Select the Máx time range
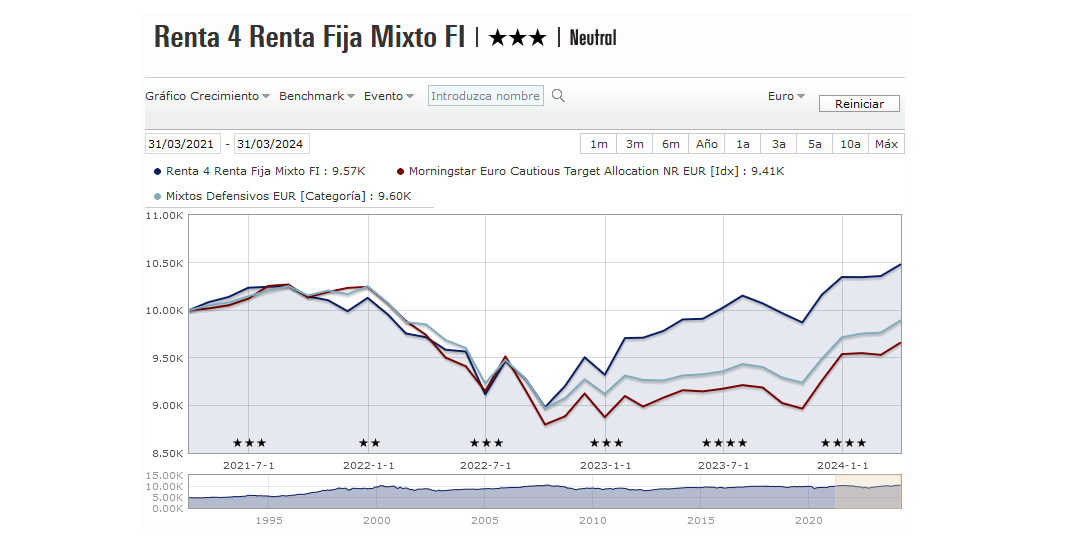 tap(886, 144)
